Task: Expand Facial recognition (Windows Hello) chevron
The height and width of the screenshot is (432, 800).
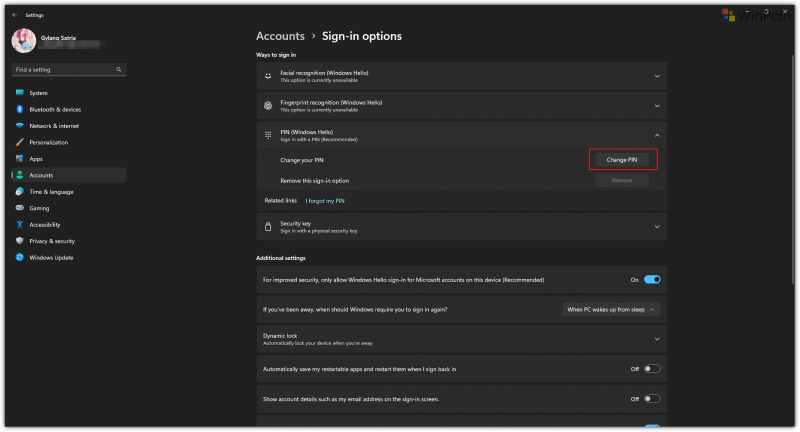Action: coord(657,76)
